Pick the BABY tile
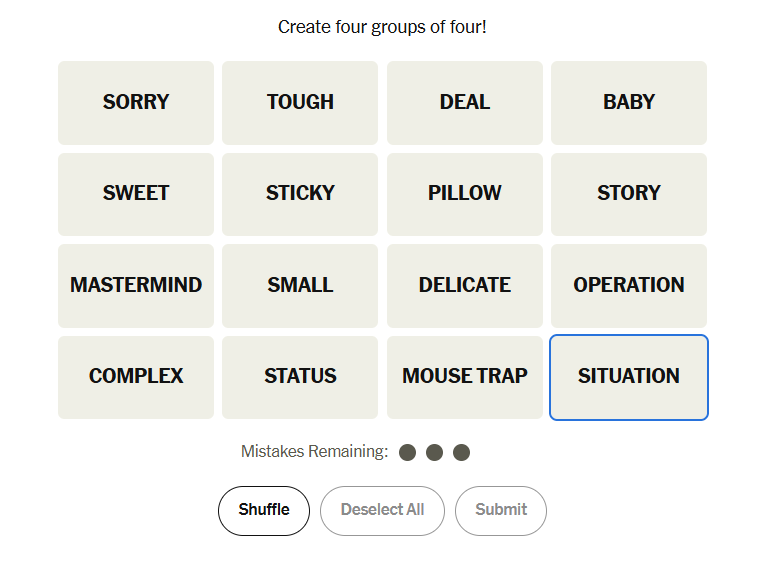 click(x=629, y=102)
